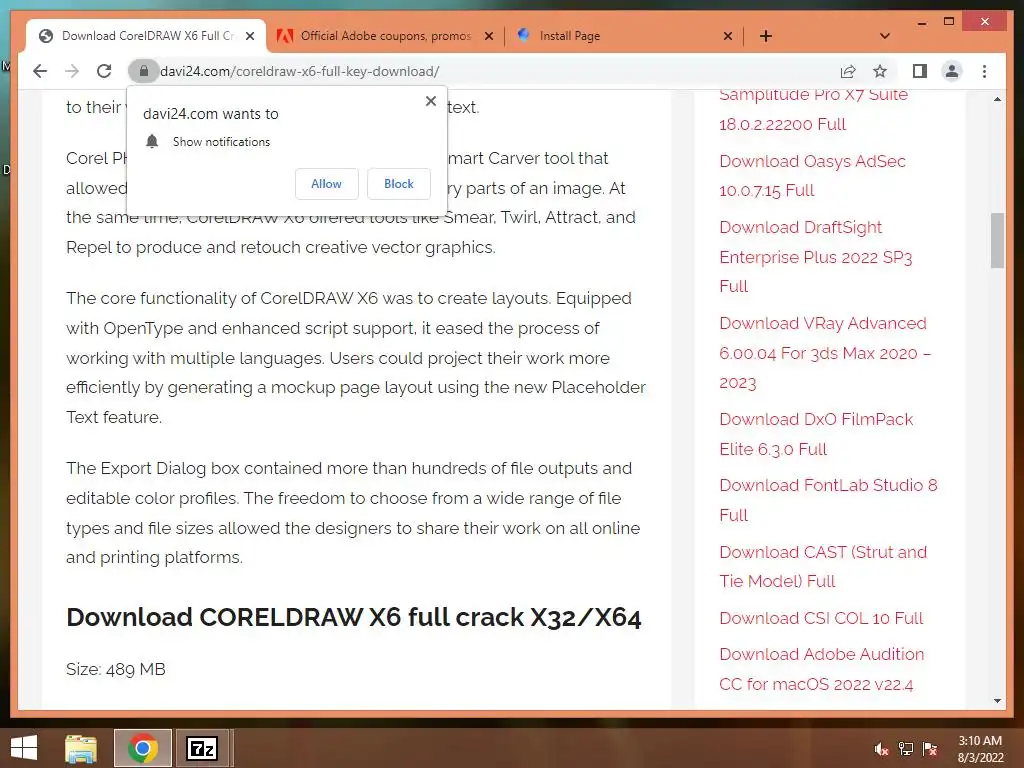Click the share page icon in address bar
Viewport: 1024px width, 768px height.
848,71
